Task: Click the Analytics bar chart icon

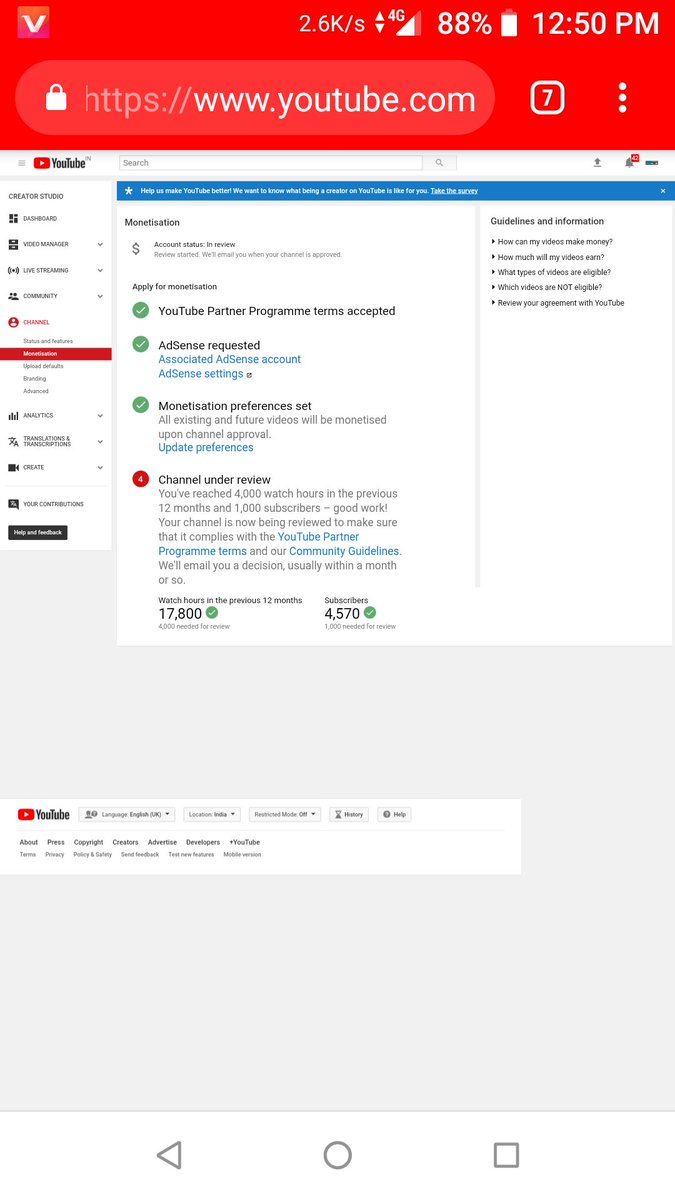Action: click(14, 415)
